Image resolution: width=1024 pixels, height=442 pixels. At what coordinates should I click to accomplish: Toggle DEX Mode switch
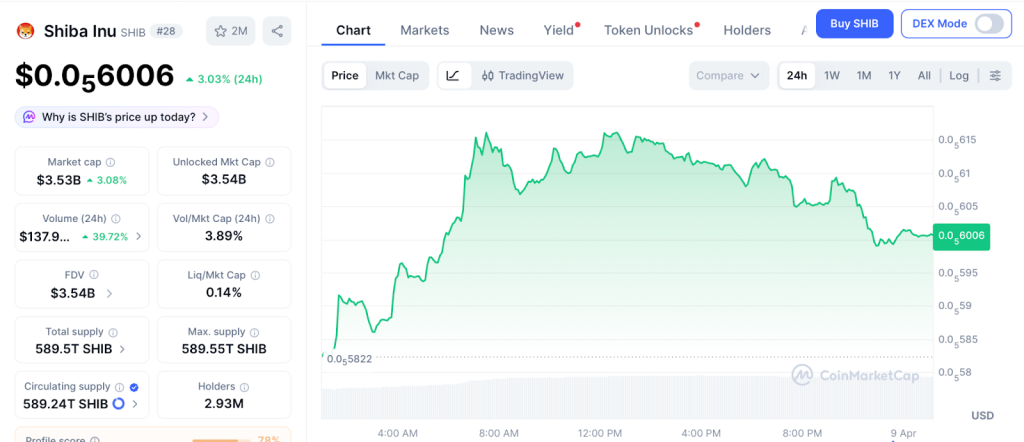[988, 23]
